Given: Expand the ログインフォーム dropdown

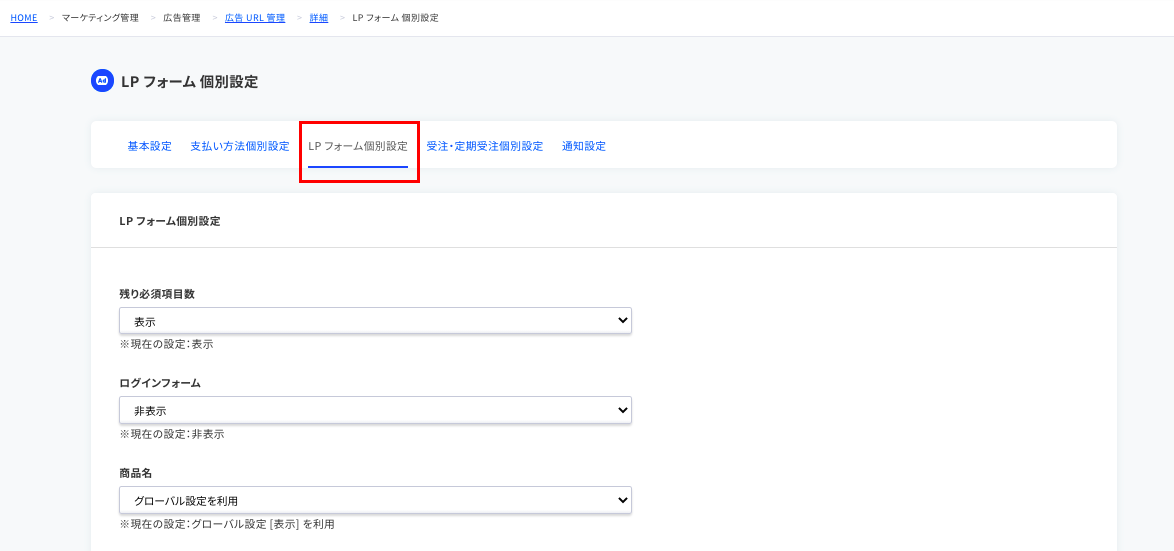Looking at the screenshot, I should (375, 410).
